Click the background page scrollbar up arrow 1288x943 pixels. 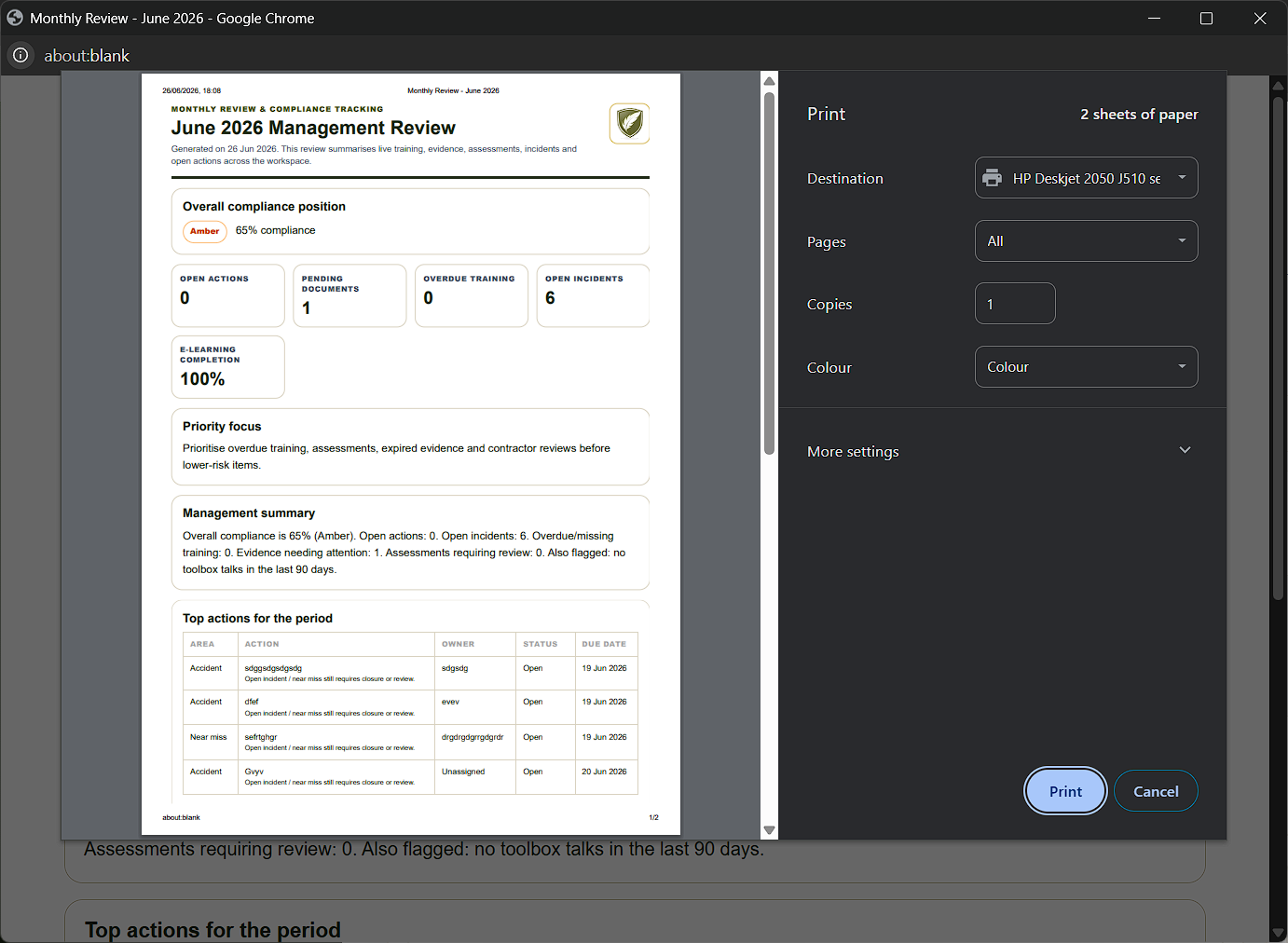pyautogui.click(x=1279, y=86)
